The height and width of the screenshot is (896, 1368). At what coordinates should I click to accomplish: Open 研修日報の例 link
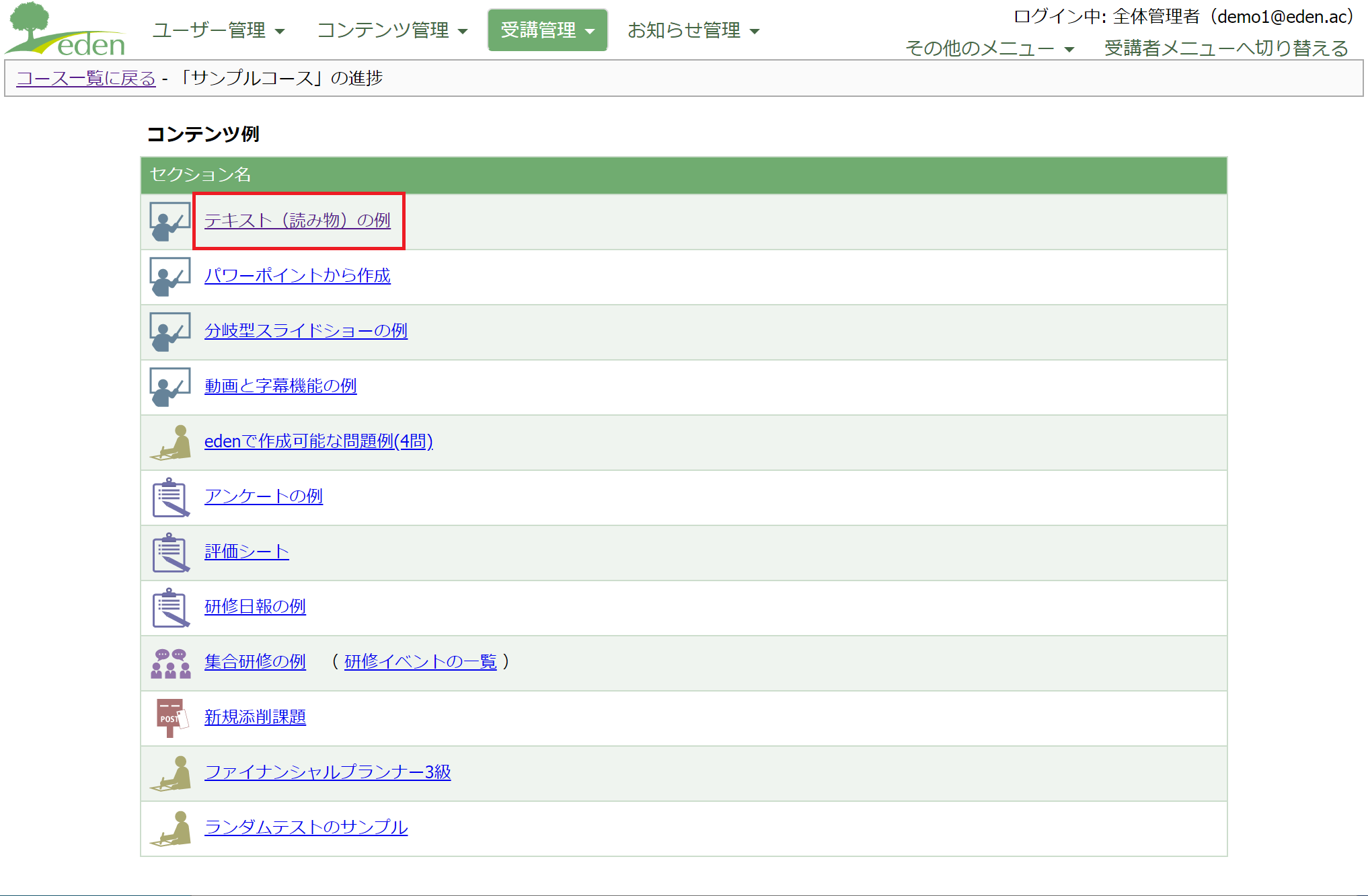pyautogui.click(x=255, y=607)
